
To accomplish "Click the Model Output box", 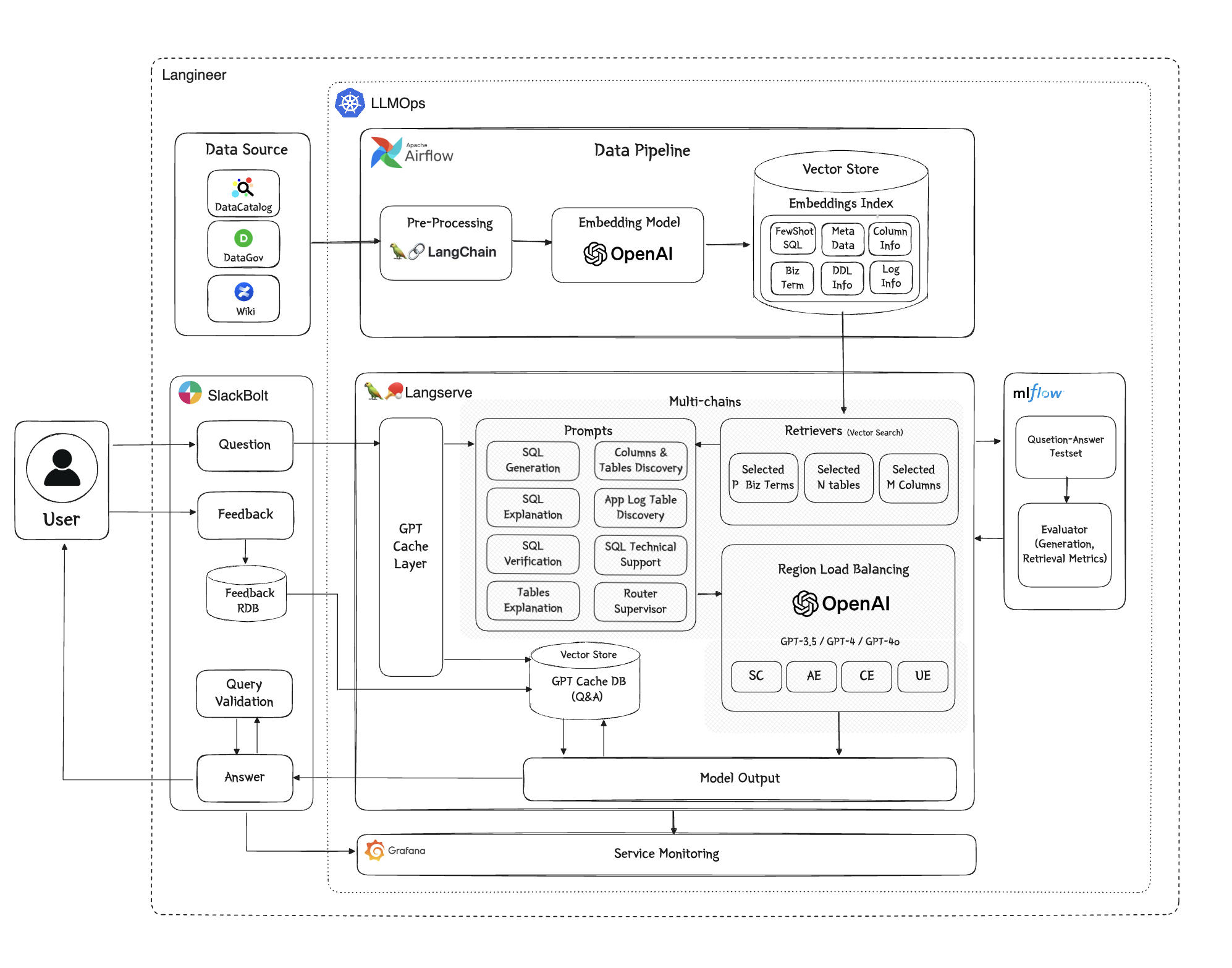I will pos(739,779).
